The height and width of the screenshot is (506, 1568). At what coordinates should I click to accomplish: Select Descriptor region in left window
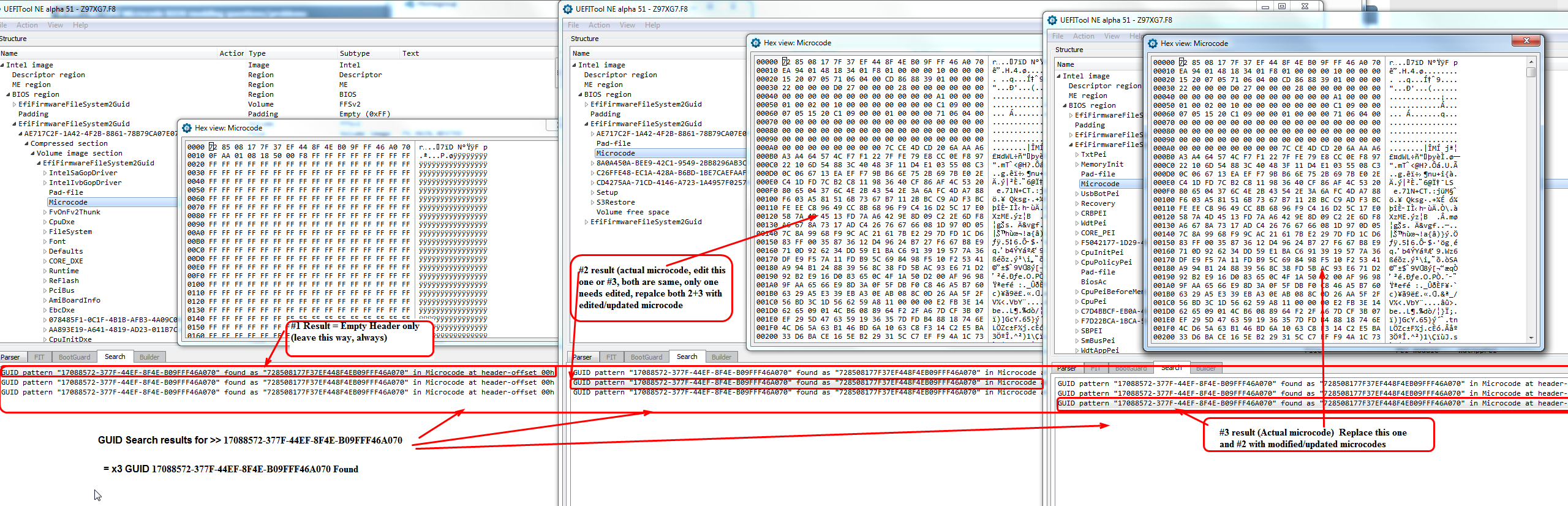click(x=48, y=75)
